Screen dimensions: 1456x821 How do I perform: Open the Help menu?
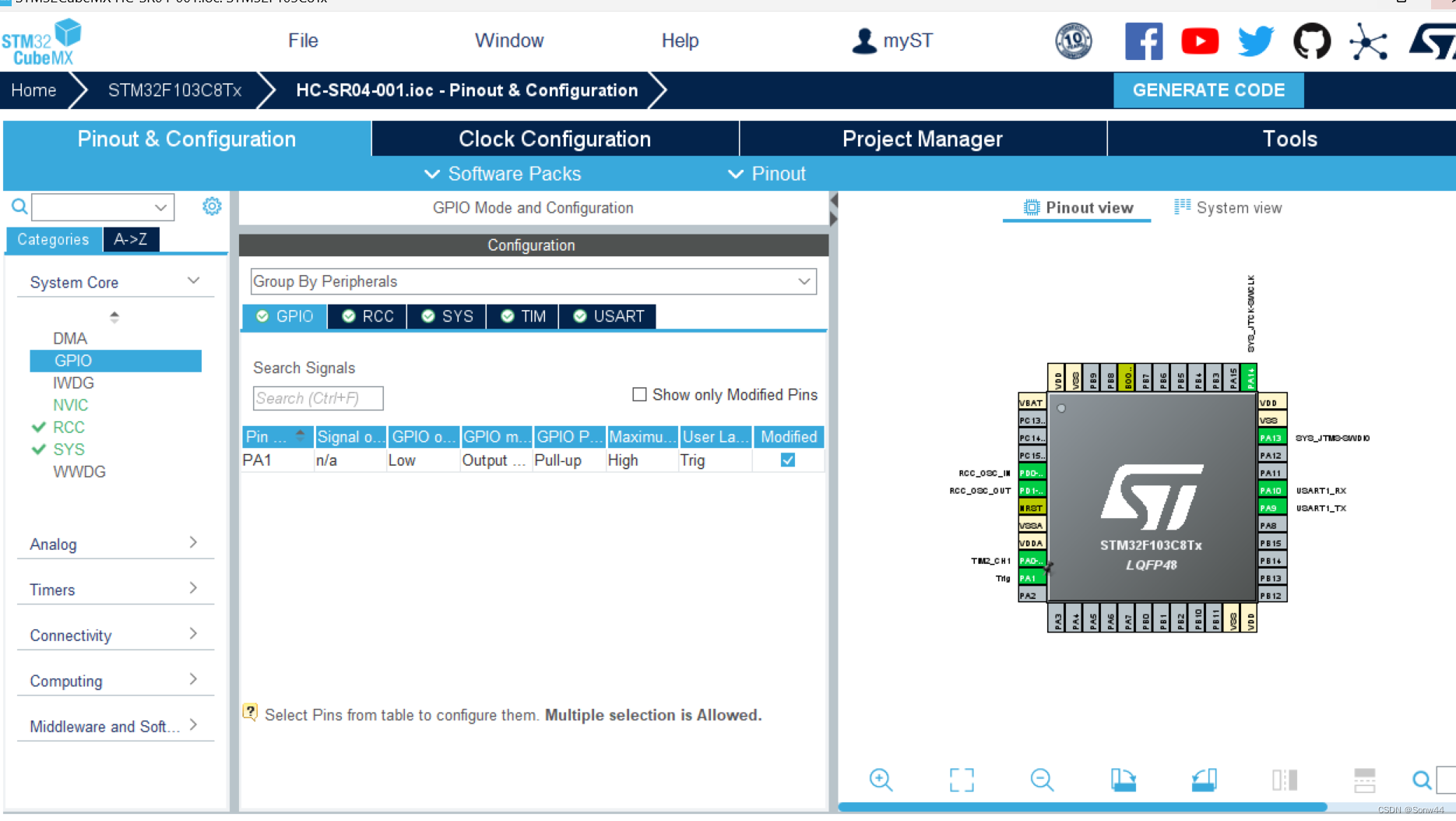pos(680,41)
